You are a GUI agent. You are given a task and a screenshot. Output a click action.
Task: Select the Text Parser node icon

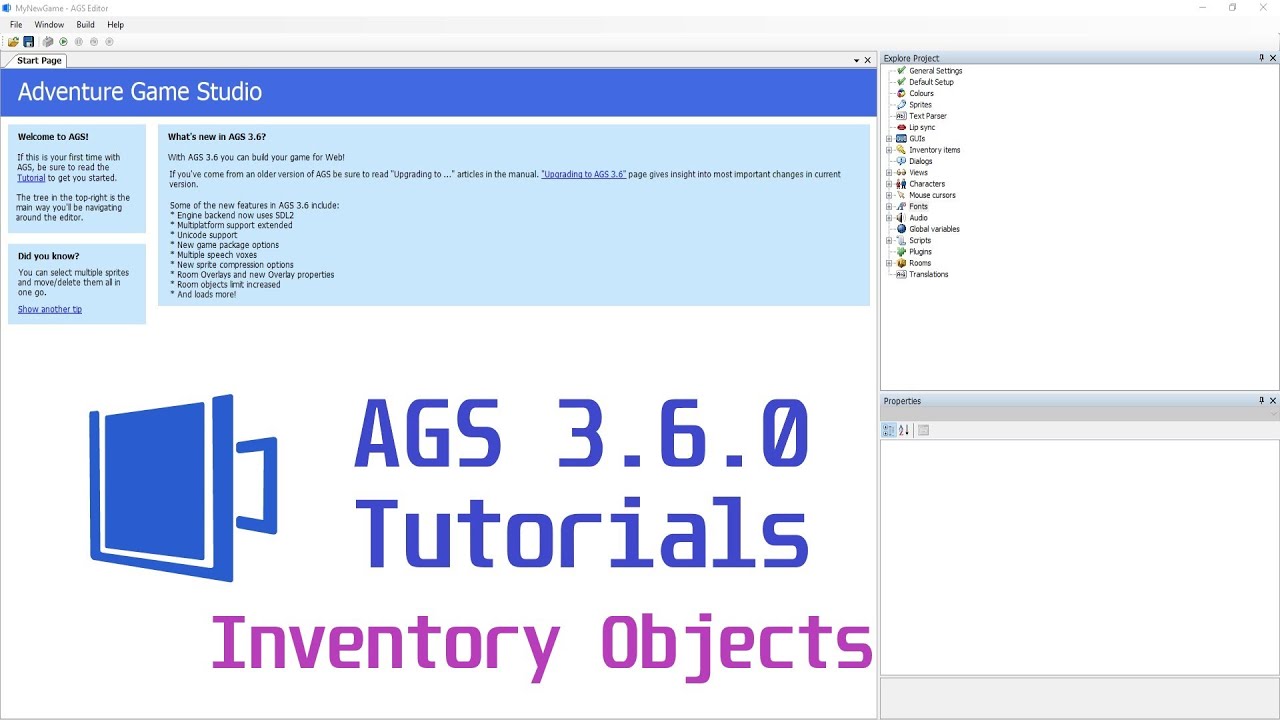pos(901,116)
